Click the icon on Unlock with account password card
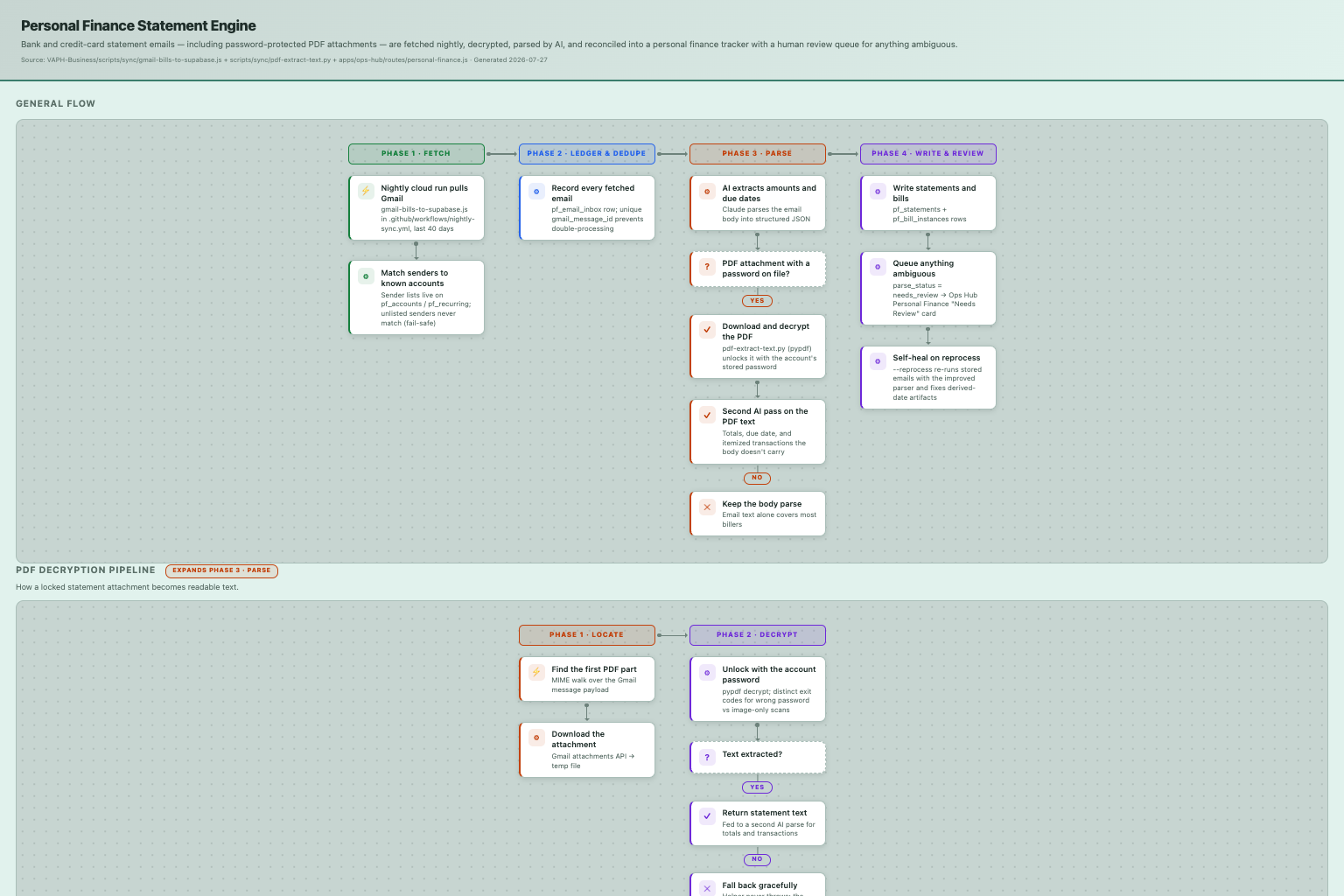Image resolution: width=1344 pixels, height=896 pixels. coord(707,672)
